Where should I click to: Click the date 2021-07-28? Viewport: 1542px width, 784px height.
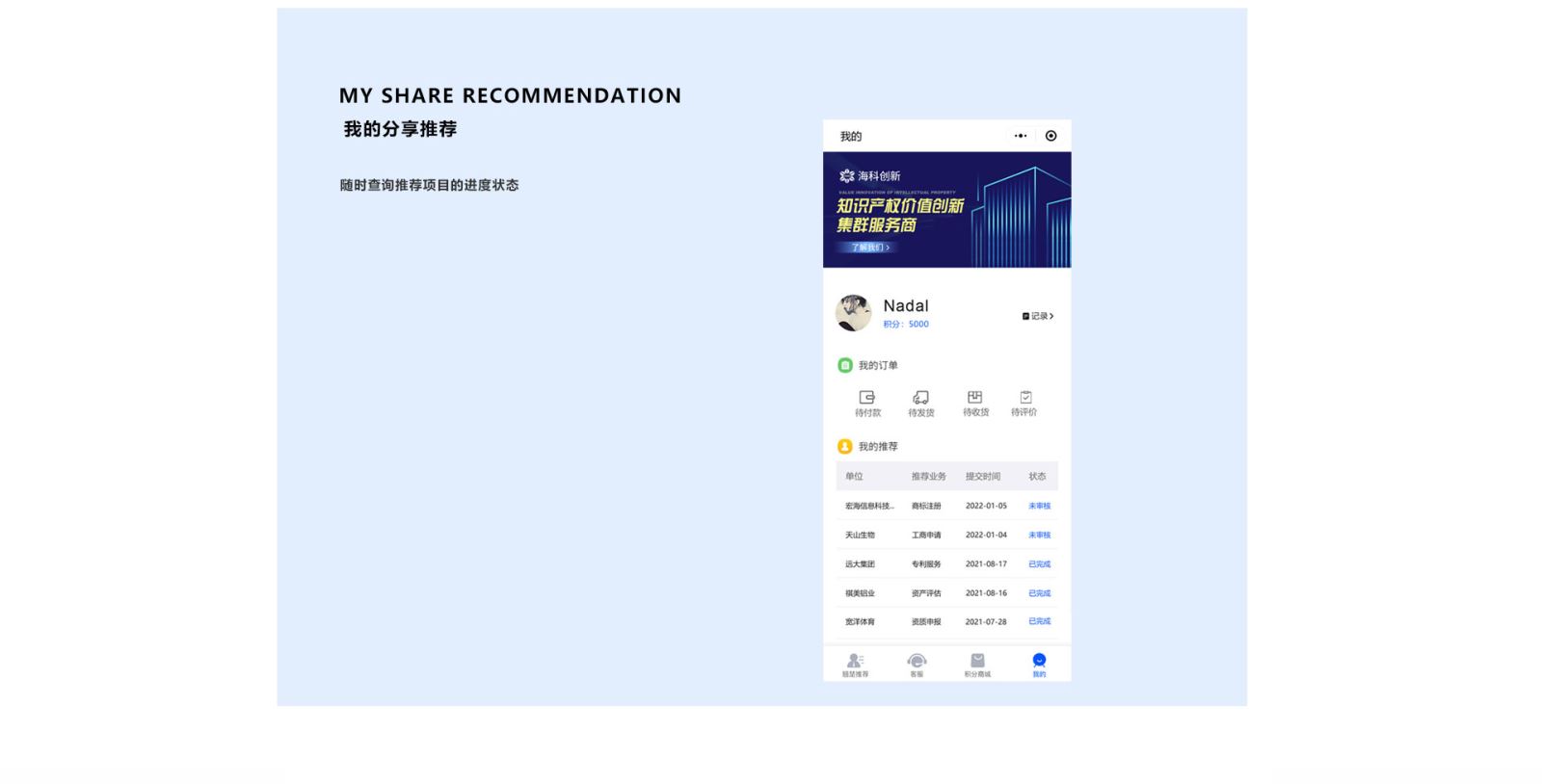986,622
